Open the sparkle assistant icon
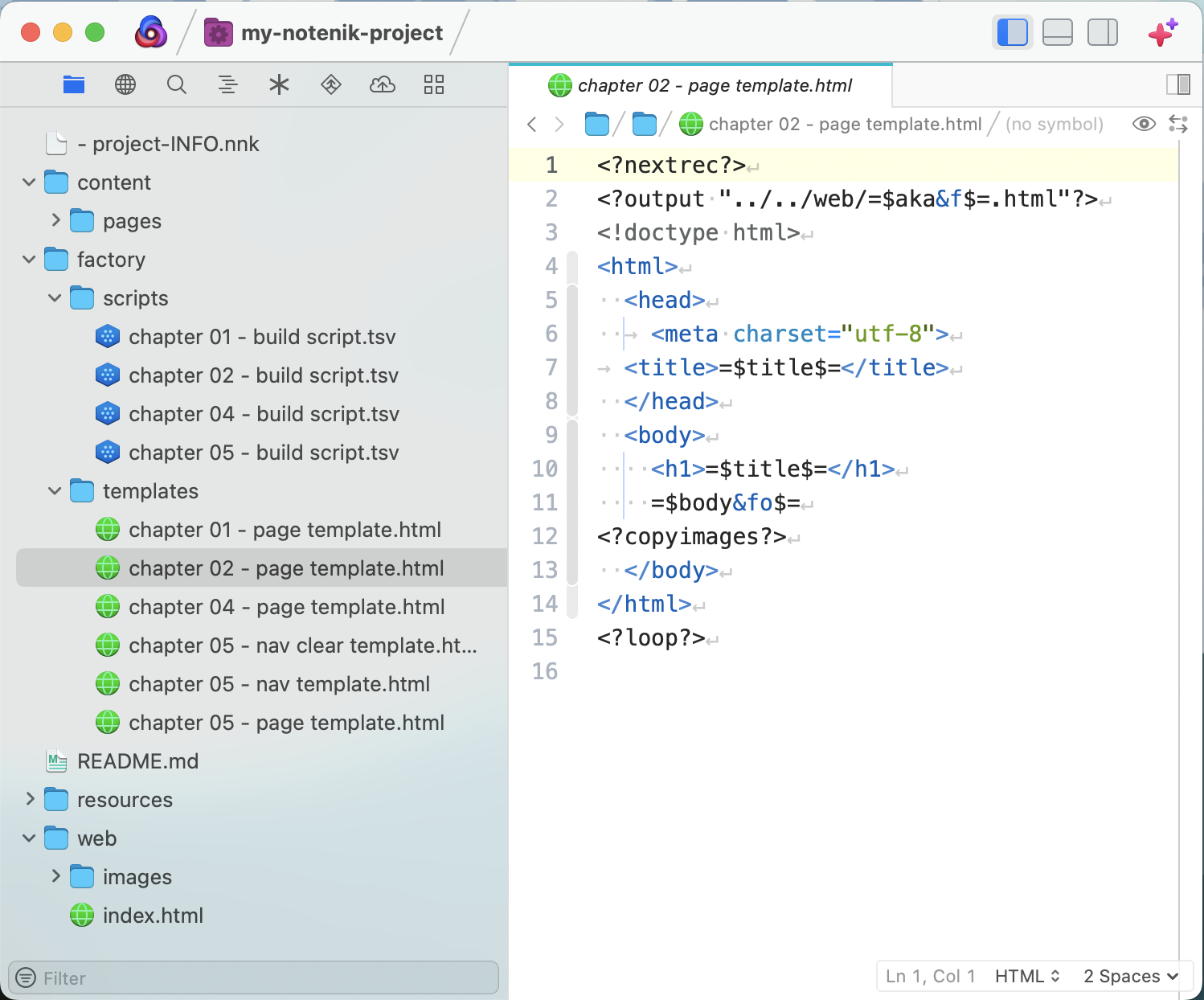The height and width of the screenshot is (1000, 1204). (x=1163, y=33)
